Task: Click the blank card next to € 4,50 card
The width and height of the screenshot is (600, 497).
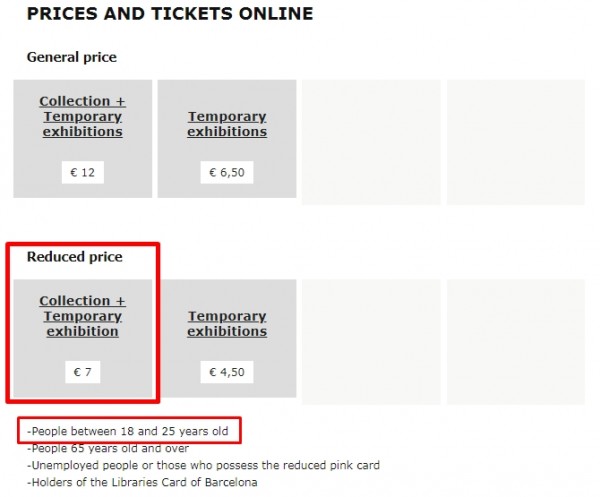Action: pyautogui.click(x=371, y=342)
